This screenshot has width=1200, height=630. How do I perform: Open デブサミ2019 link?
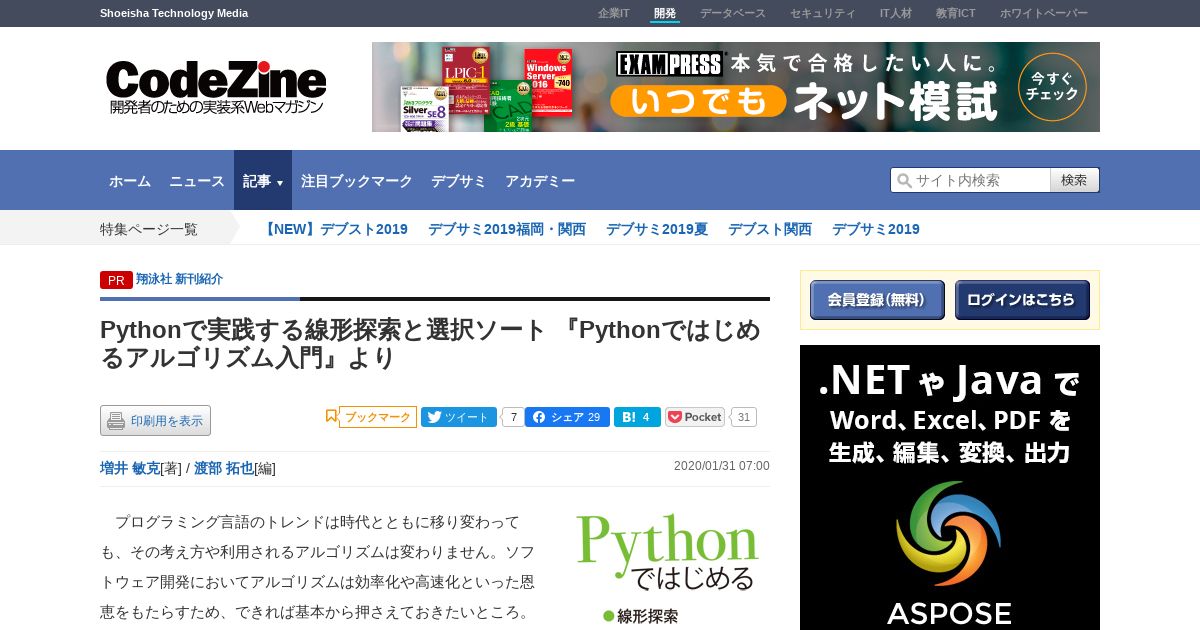click(x=876, y=229)
